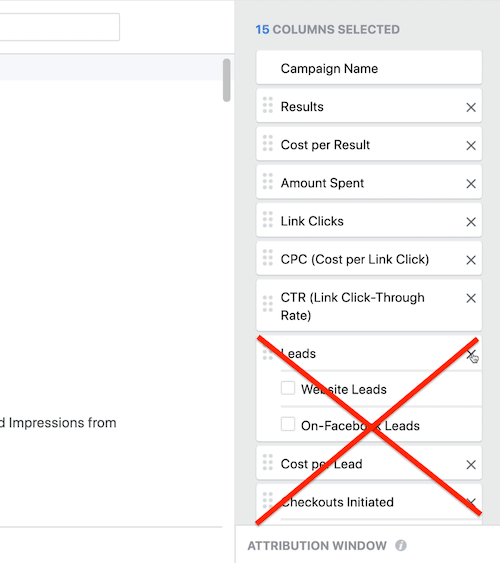Check the Website Leads checkbox
The image size is (500, 563).
click(x=288, y=388)
